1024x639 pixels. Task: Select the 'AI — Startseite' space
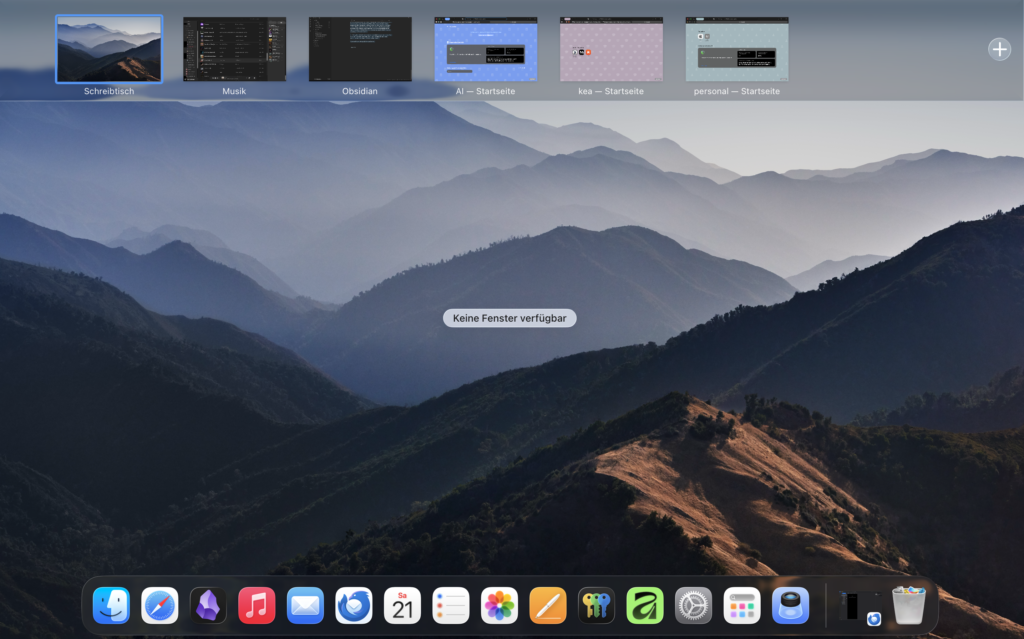[485, 49]
